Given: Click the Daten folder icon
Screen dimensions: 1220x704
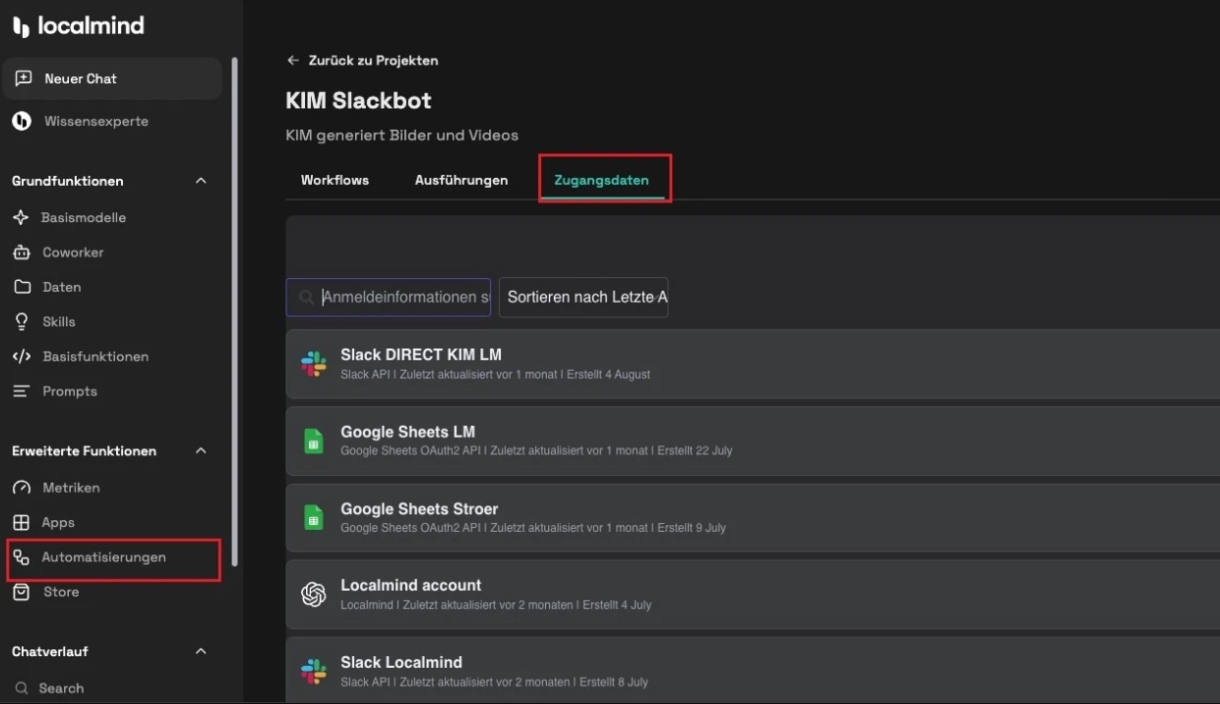Looking at the screenshot, I should click(x=22, y=287).
